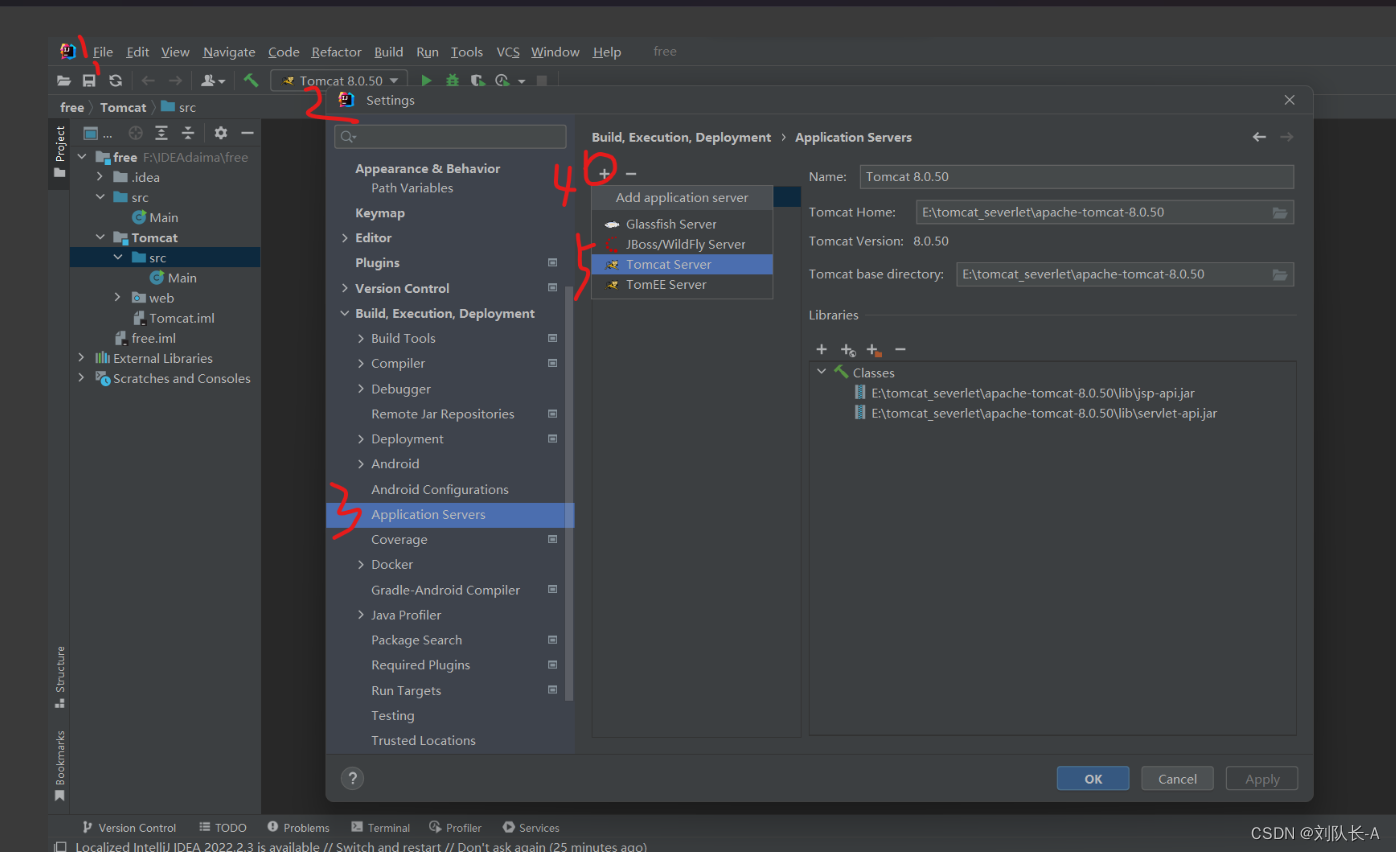
Task: Select Plugins in settings tree
Action: pyautogui.click(x=377, y=263)
